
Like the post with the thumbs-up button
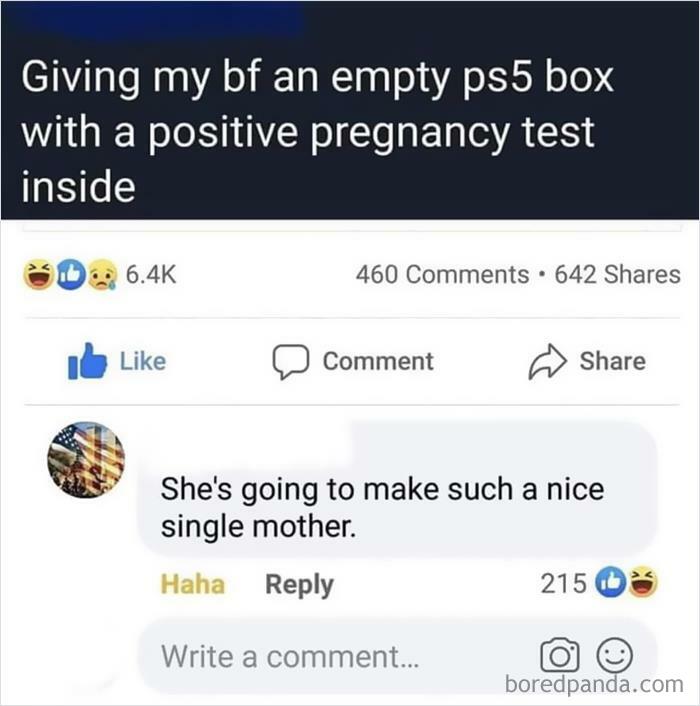116,362
